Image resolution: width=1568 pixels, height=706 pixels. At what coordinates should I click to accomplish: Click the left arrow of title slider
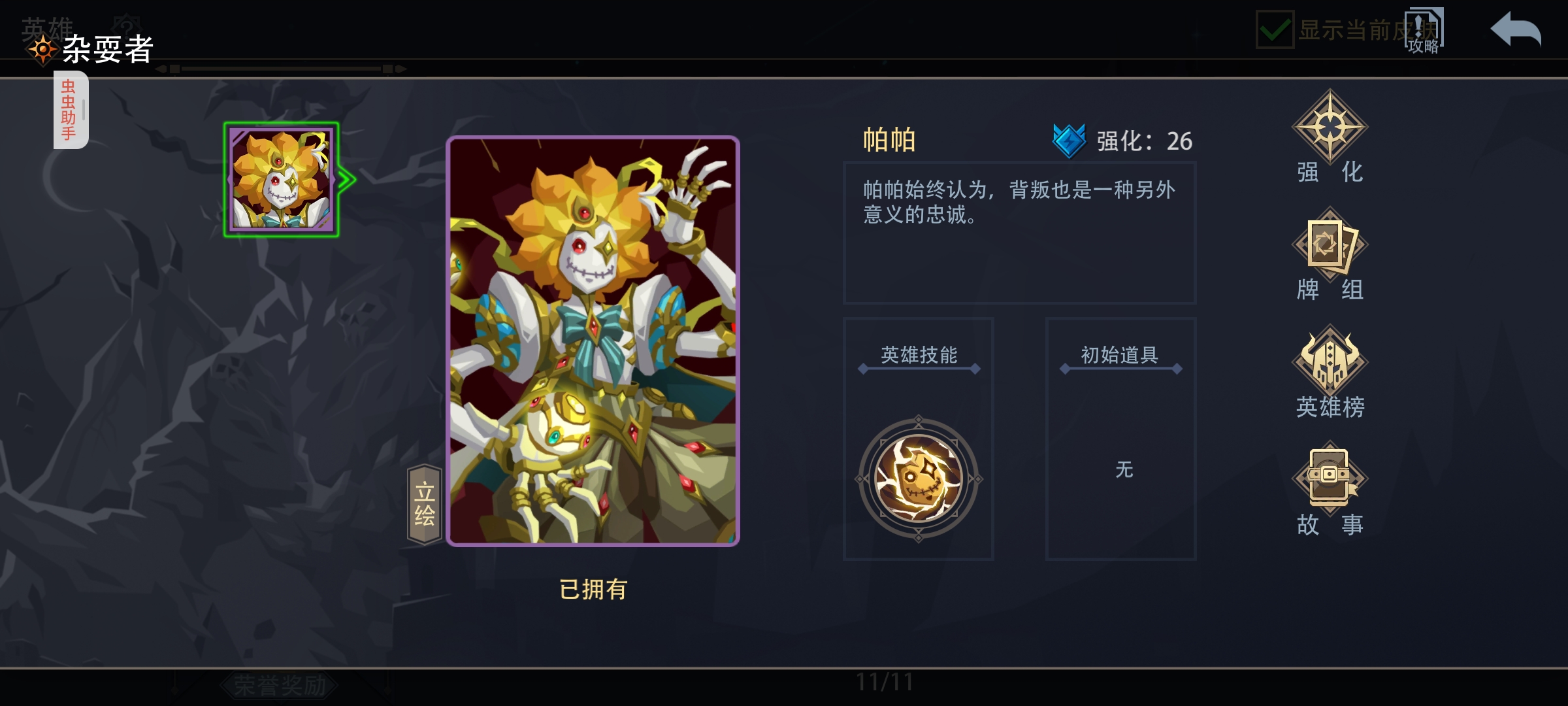(161, 69)
